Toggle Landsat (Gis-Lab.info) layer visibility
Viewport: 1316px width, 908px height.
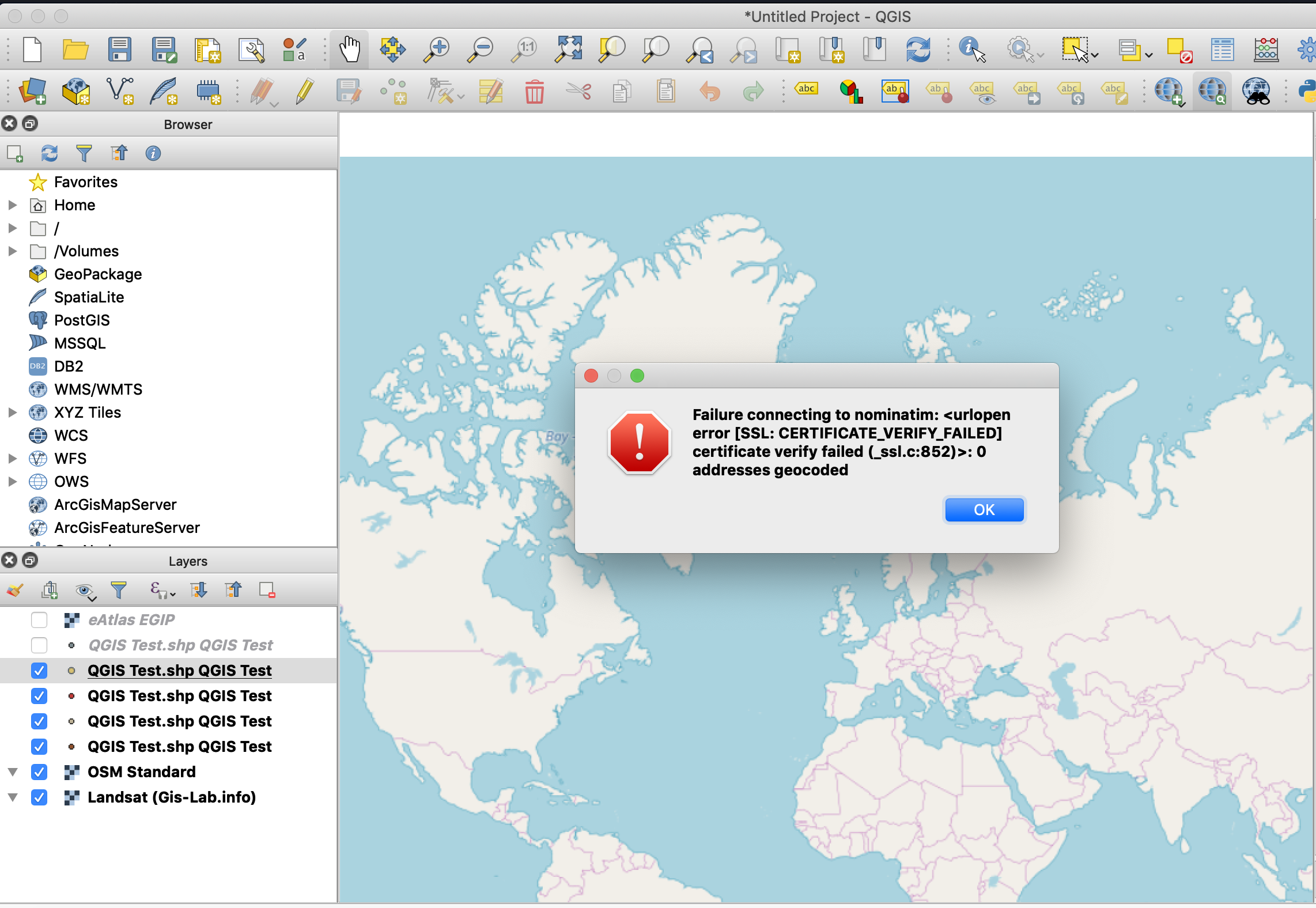click(39, 797)
